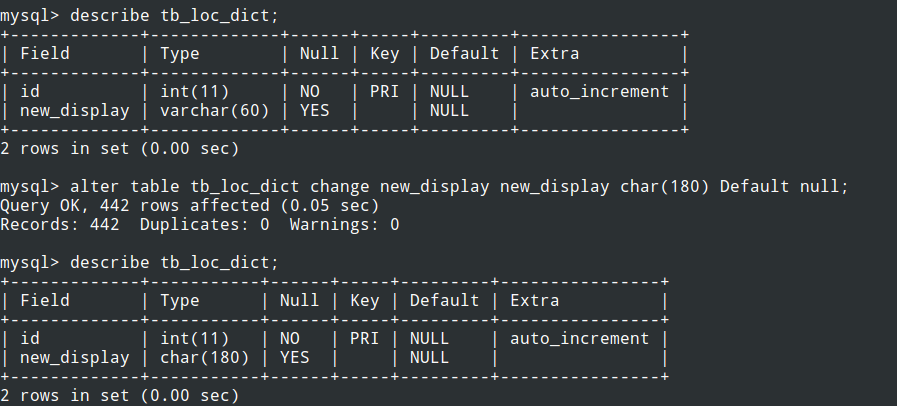Click 'new_display' field in second table
Screen dimensions: 897x406
74,358
